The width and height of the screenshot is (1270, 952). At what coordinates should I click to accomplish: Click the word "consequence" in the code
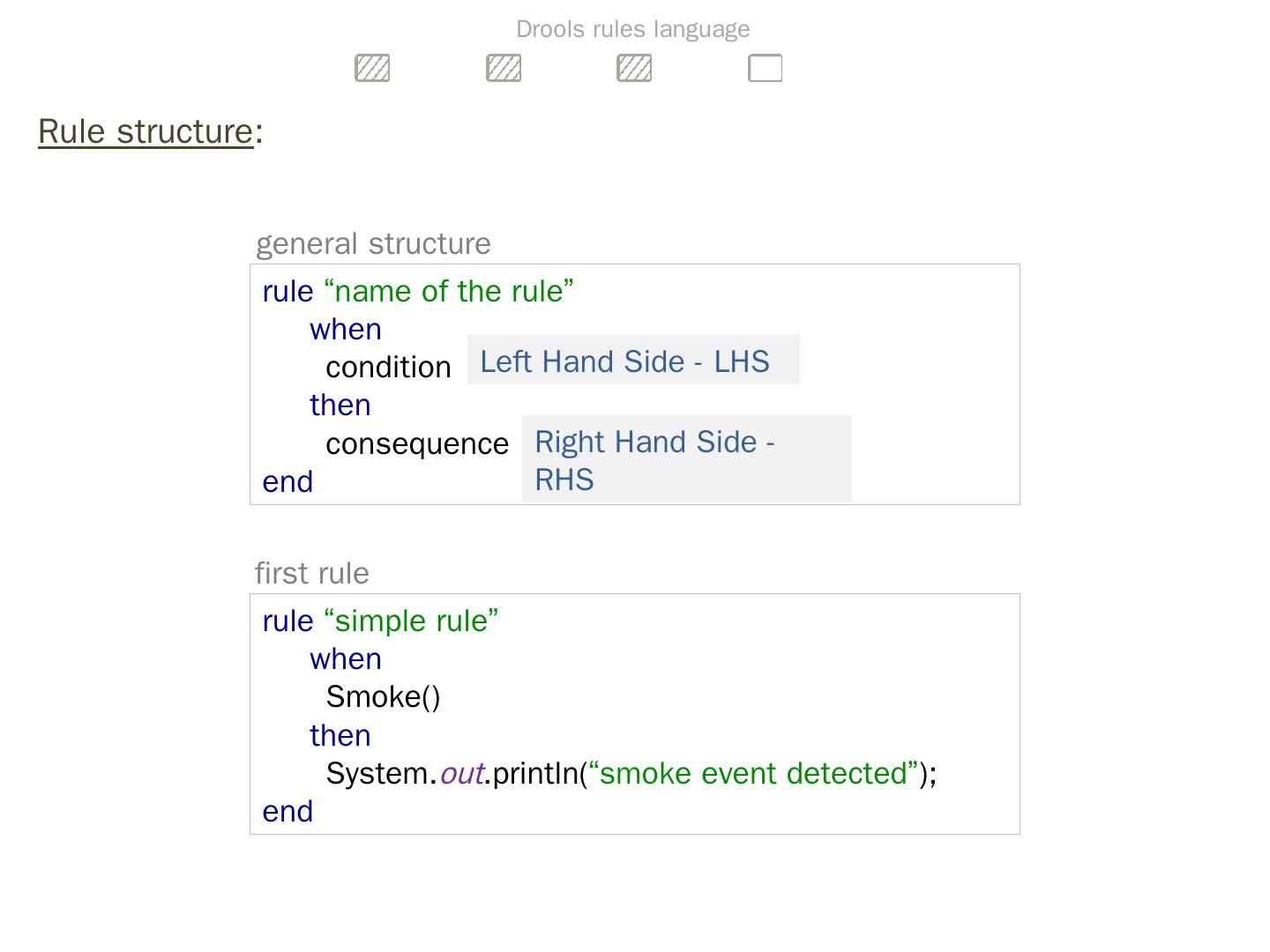coord(417,443)
